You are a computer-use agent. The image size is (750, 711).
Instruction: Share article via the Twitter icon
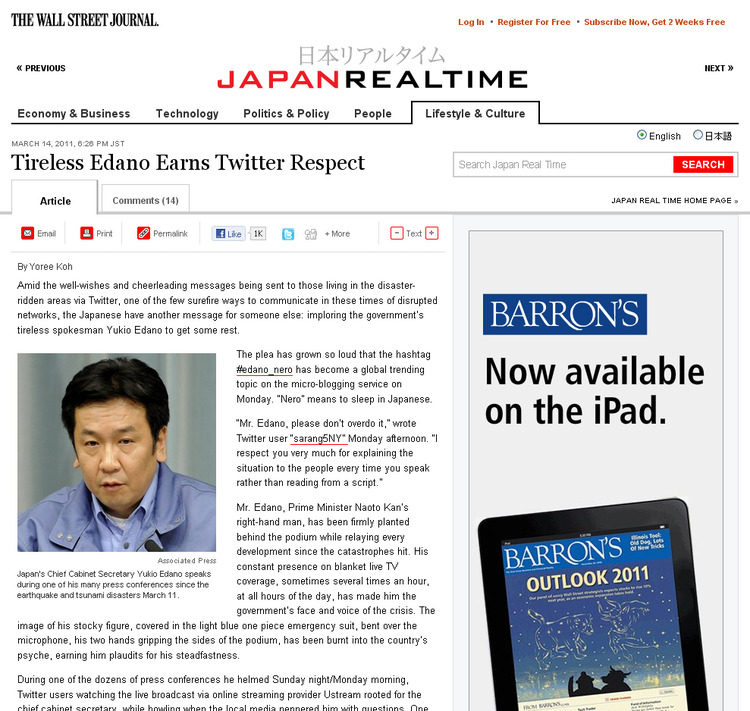click(x=287, y=233)
